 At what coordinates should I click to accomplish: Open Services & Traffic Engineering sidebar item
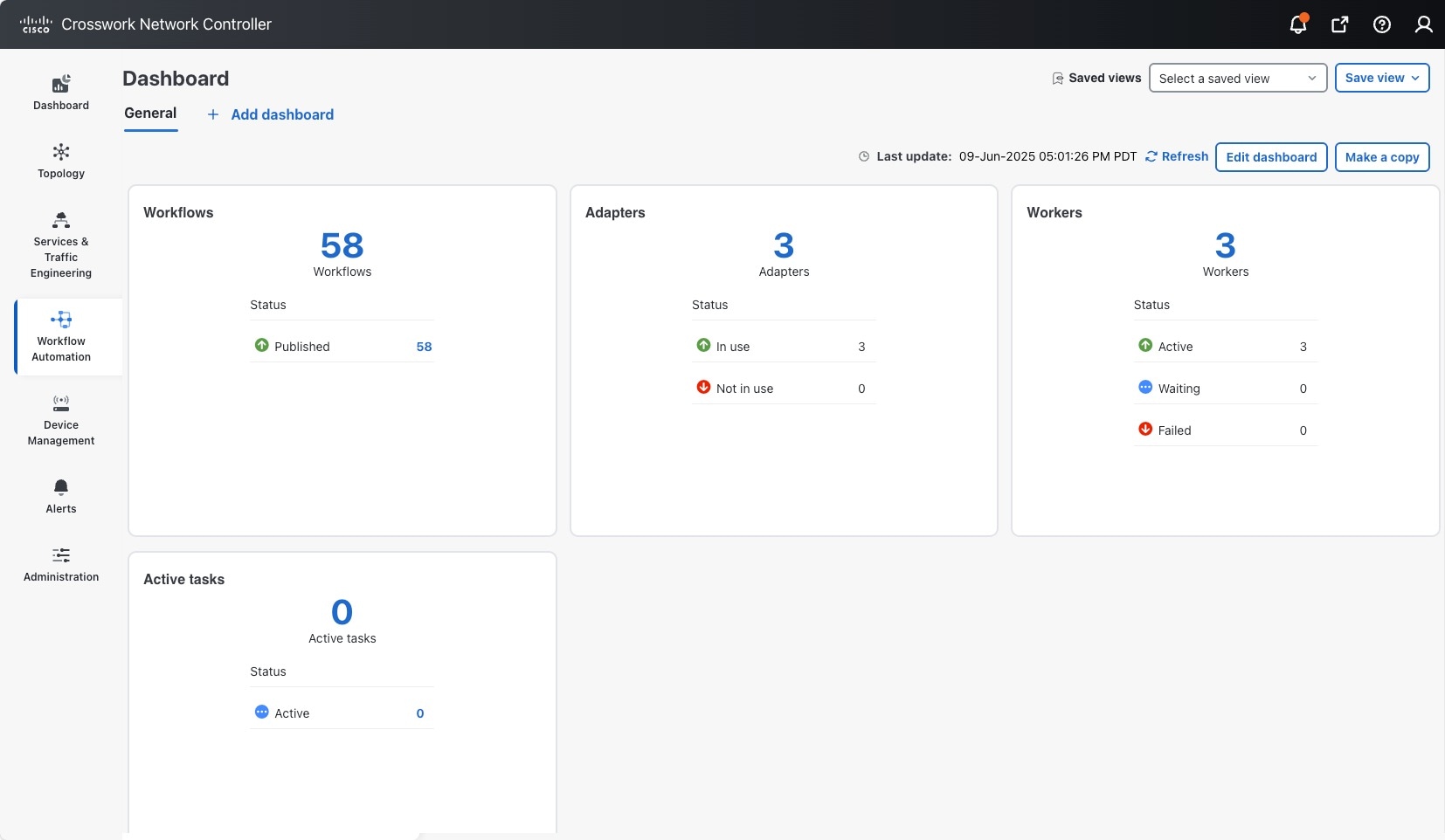(x=61, y=245)
